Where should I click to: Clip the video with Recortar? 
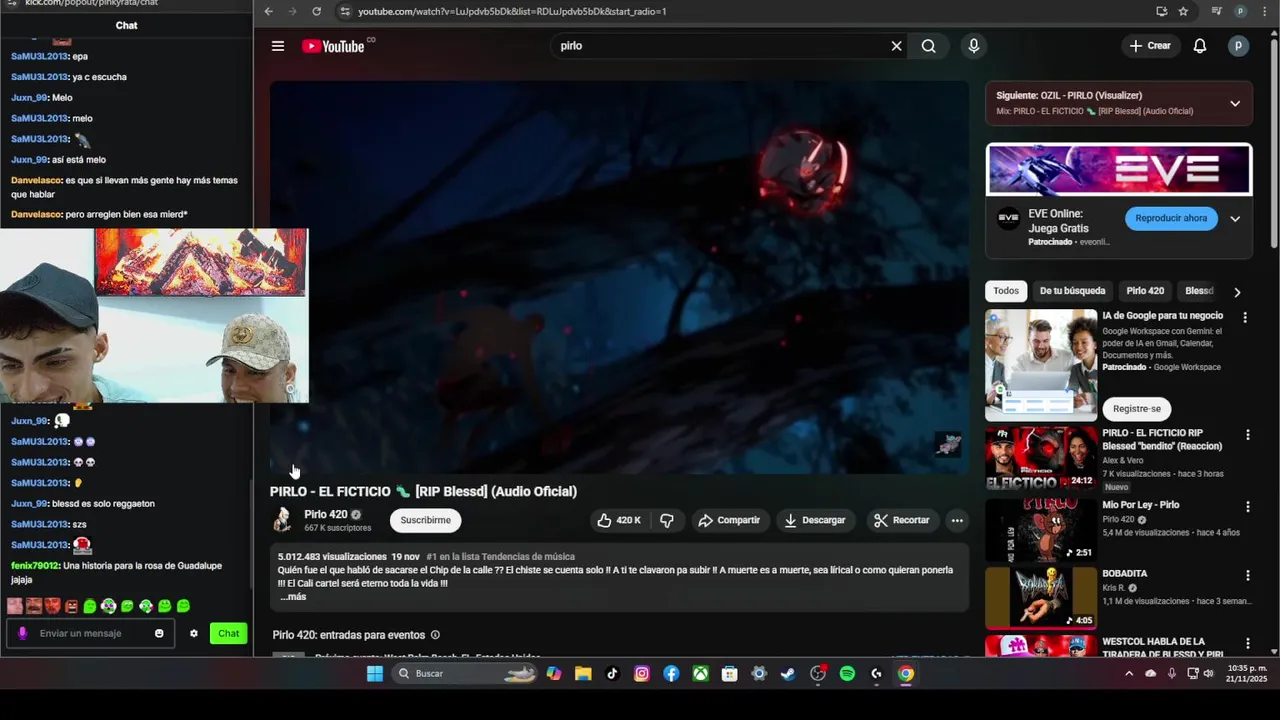coord(902,520)
